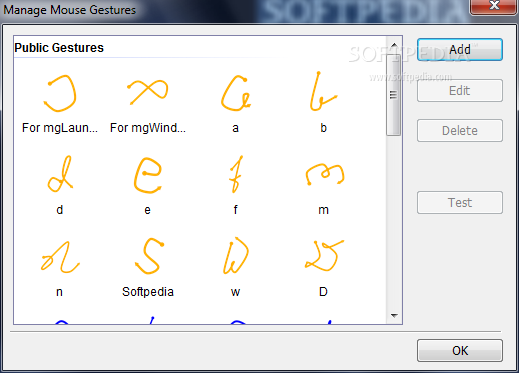The width and height of the screenshot is (519, 373).
Task: Click the 'For mgLaun...' label text
Action: [x=60, y=128]
